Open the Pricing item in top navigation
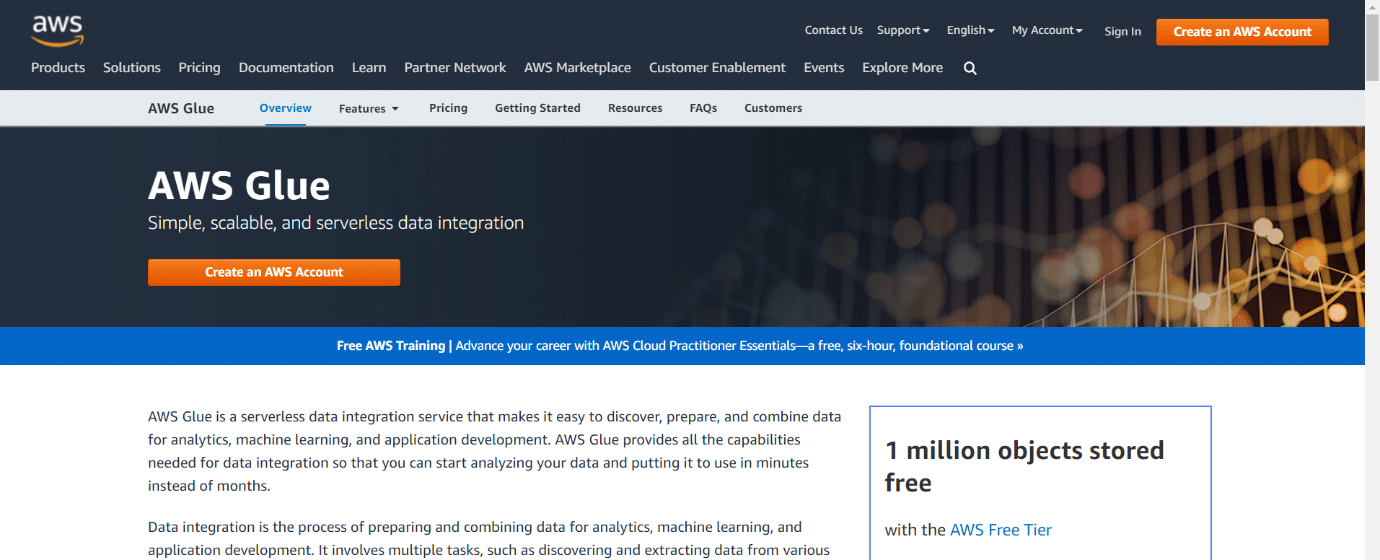Image resolution: width=1380 pixels, height=560 pixels. [199, 67]
